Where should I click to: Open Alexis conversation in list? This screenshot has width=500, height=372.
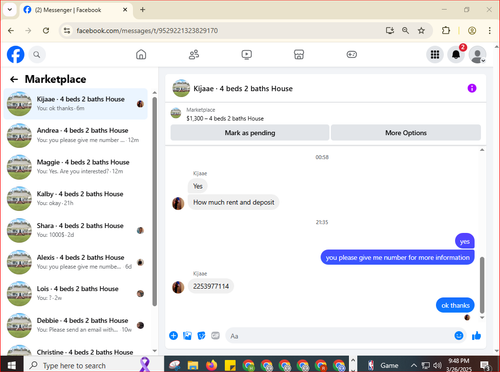[x=76, y=262]
